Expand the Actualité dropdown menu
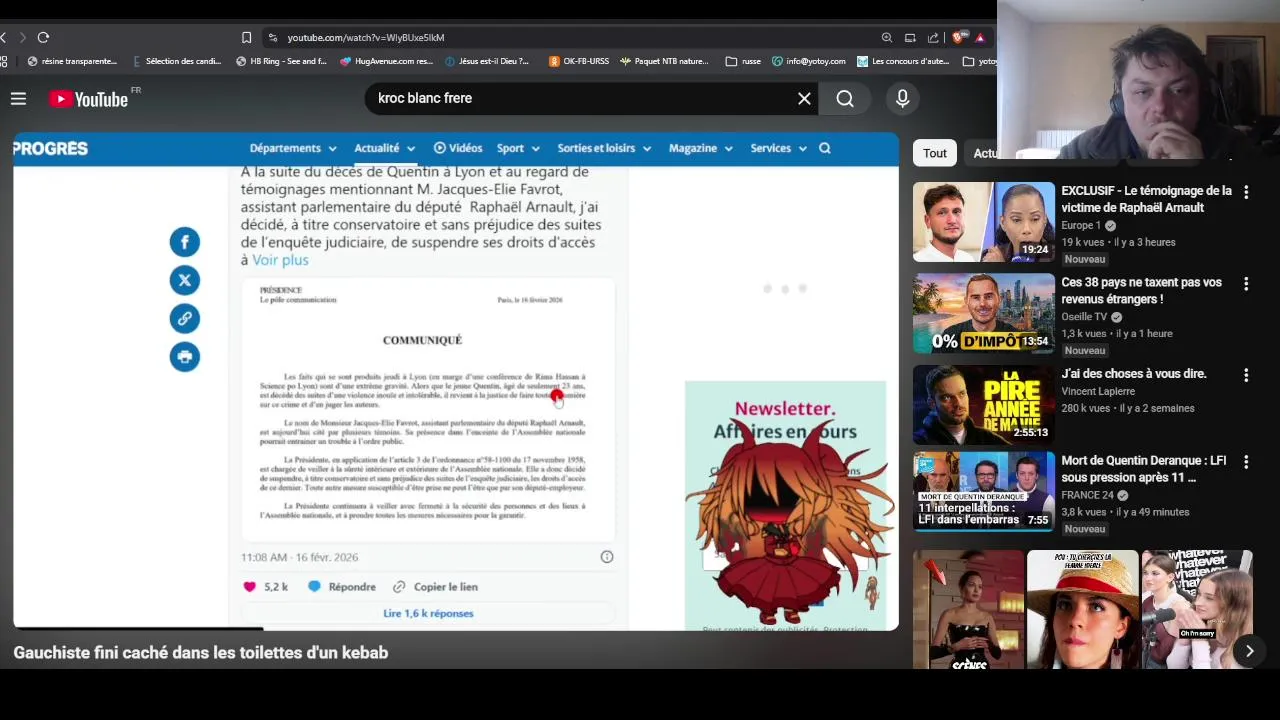 385,148
